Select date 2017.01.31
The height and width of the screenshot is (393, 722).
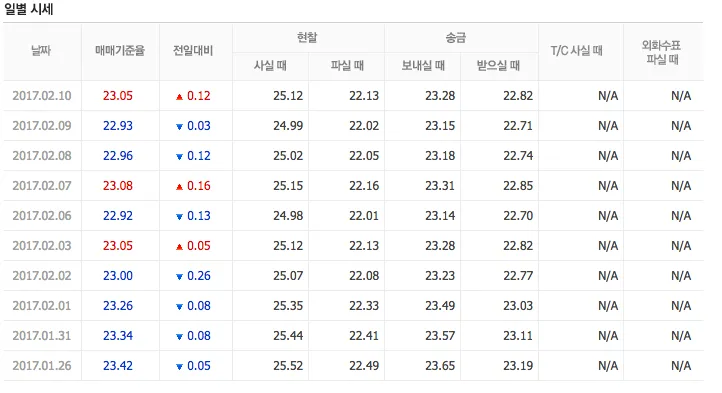pos(42,335)
